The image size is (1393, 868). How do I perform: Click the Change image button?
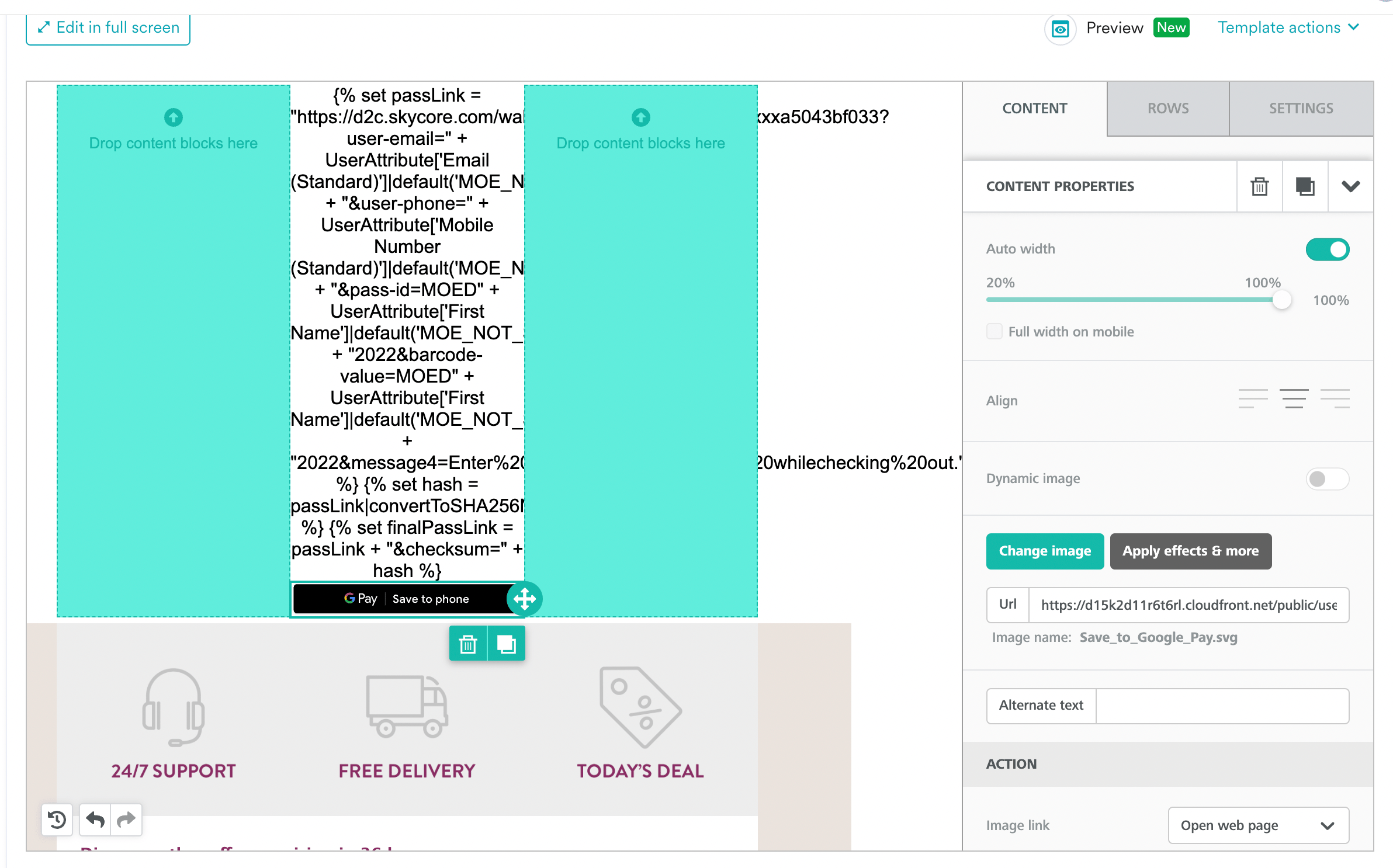[1045, 551]
